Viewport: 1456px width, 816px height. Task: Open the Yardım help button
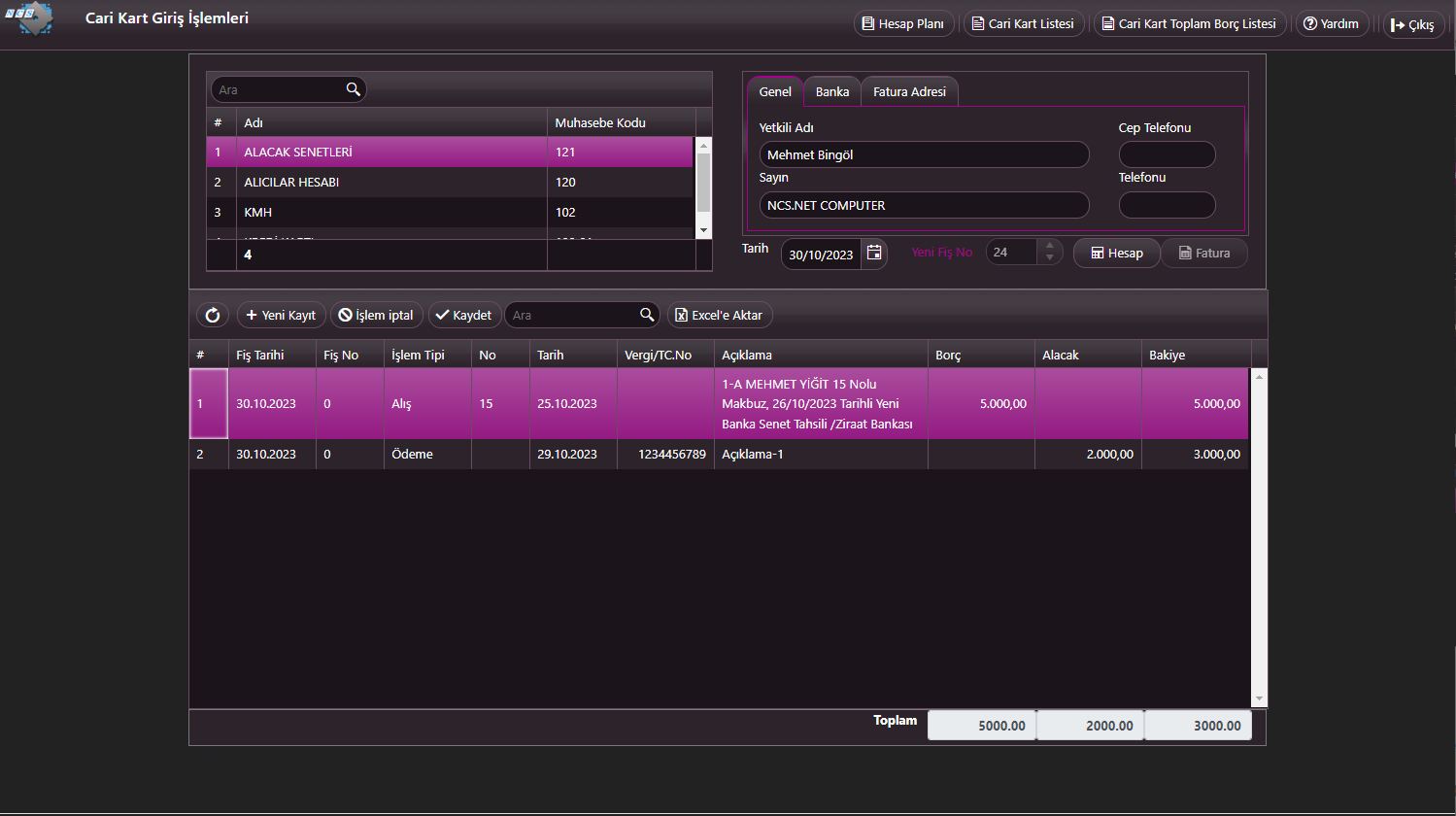pos(1333,23)
